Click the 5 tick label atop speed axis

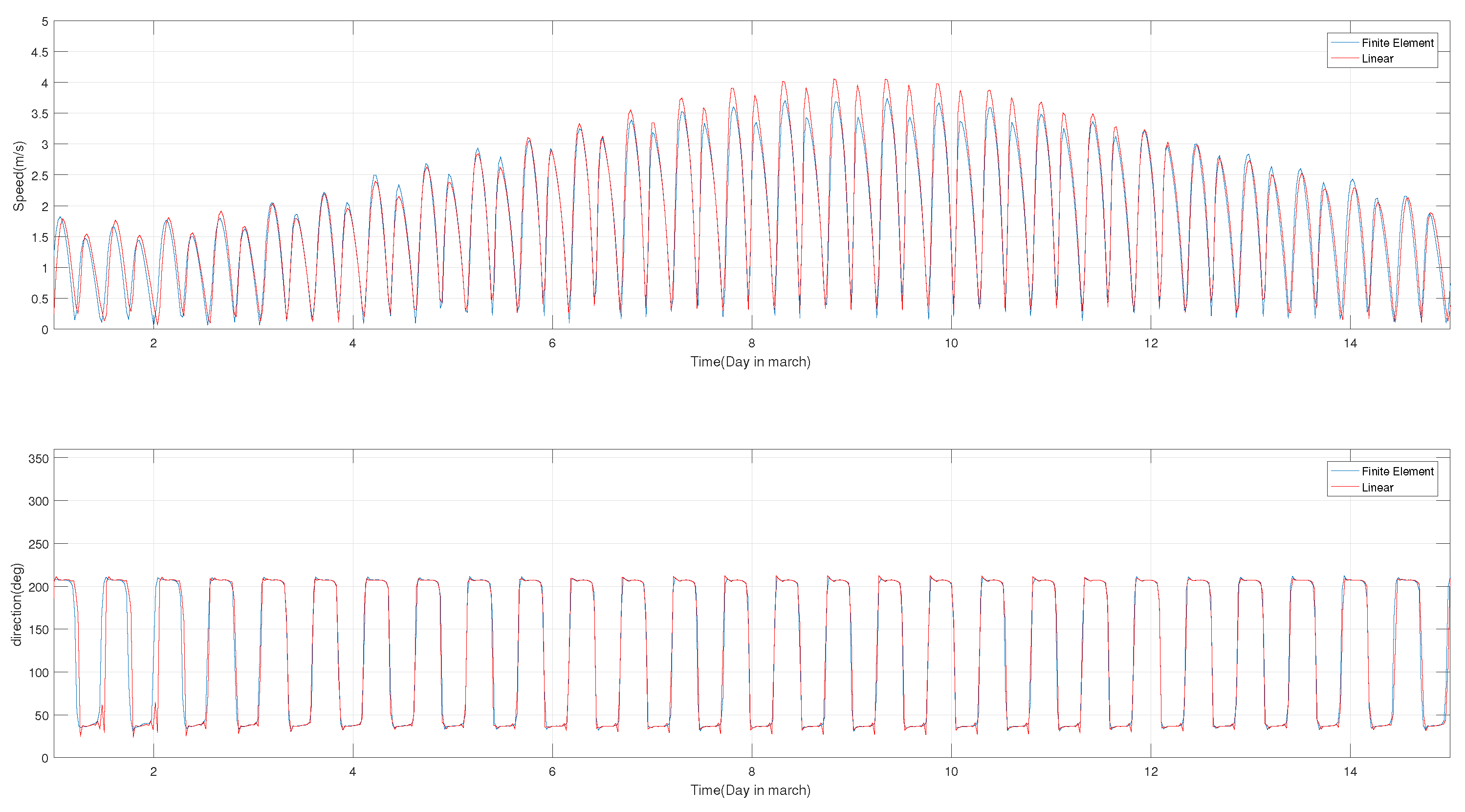(44, 21)
